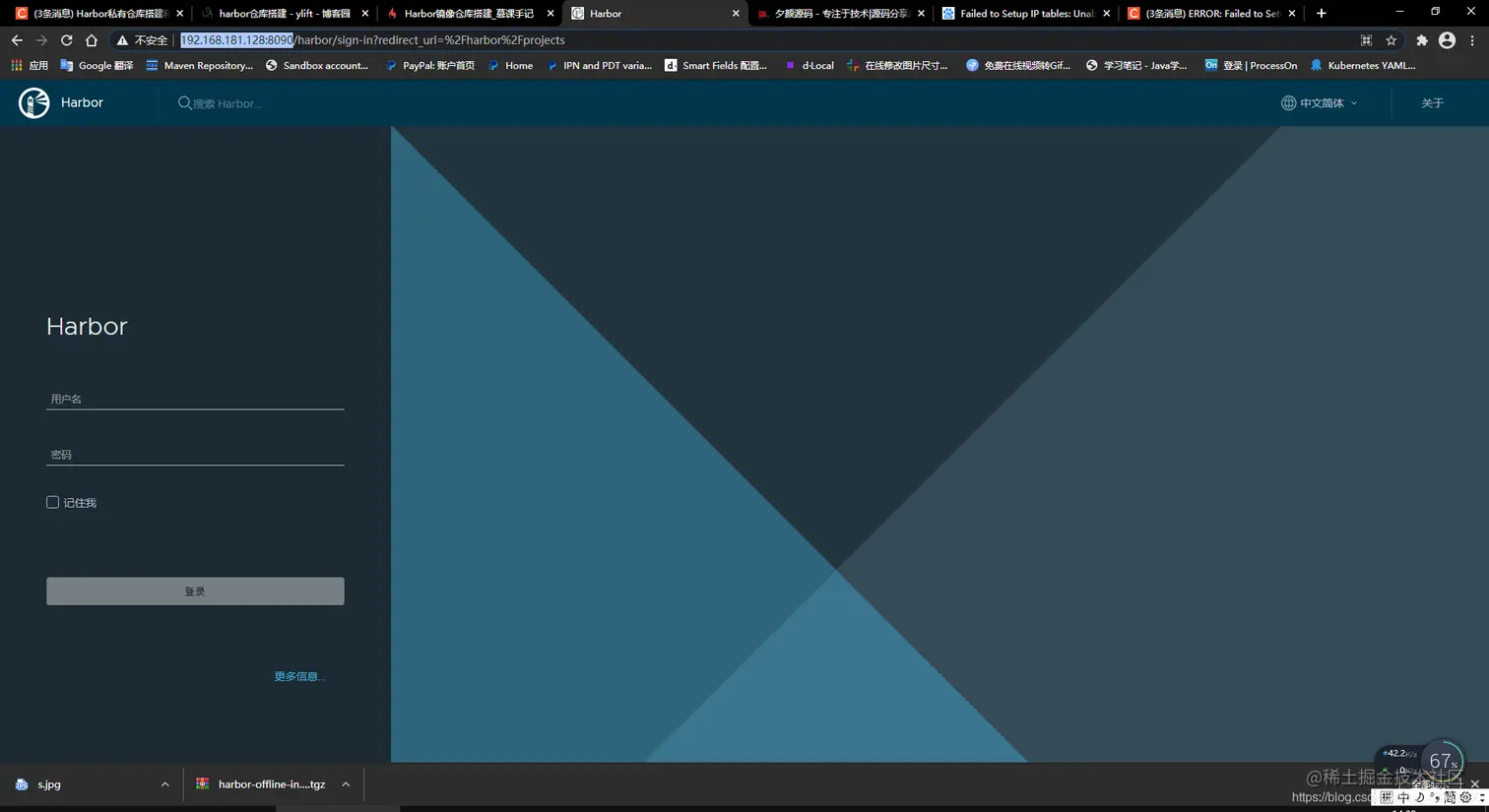Click 关于 in Harbor header
Image resolution: width=1489 pixels, height=812 pixels.
[1432, 103]
